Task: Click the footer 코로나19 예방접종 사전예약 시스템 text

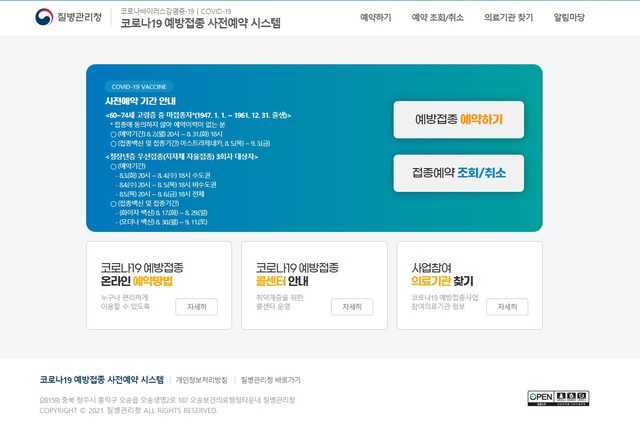Action: coord(102,380)
